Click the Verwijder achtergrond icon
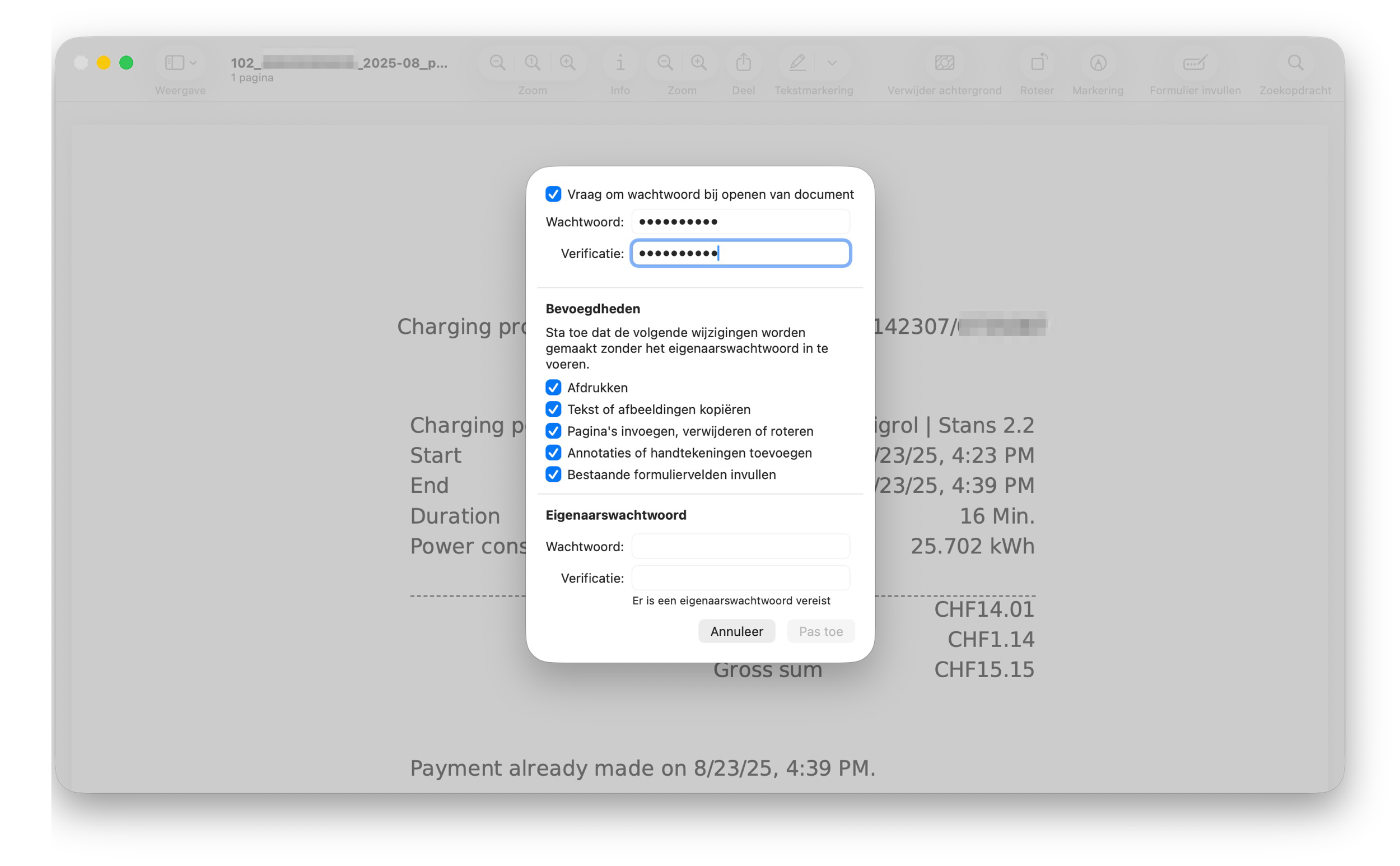1400x866 pixels. point(944,62)
